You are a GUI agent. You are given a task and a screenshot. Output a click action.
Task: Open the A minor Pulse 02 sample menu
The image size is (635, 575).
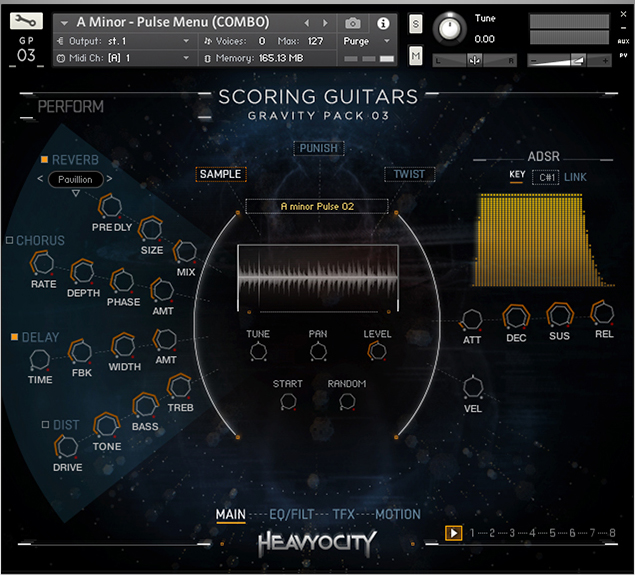pos(317,206)
